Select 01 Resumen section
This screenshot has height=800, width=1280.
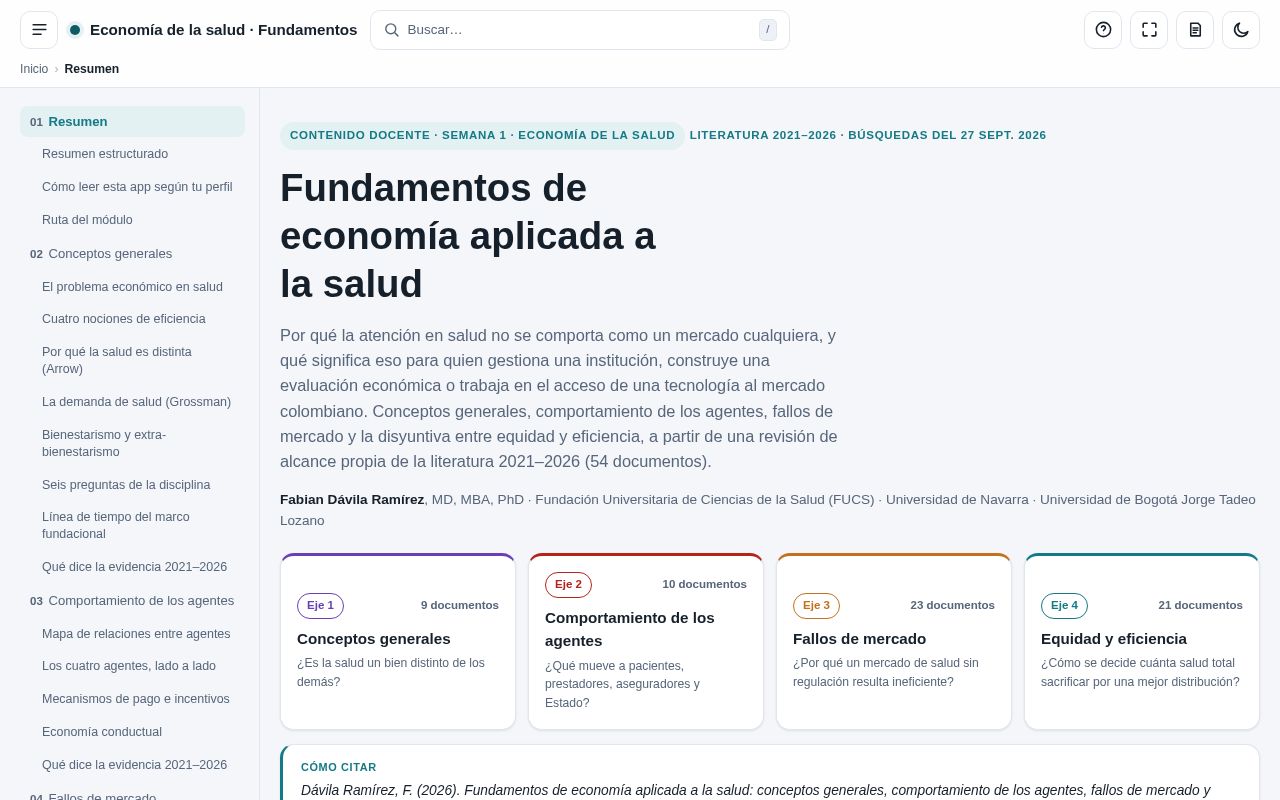click(x=132, y=121)
